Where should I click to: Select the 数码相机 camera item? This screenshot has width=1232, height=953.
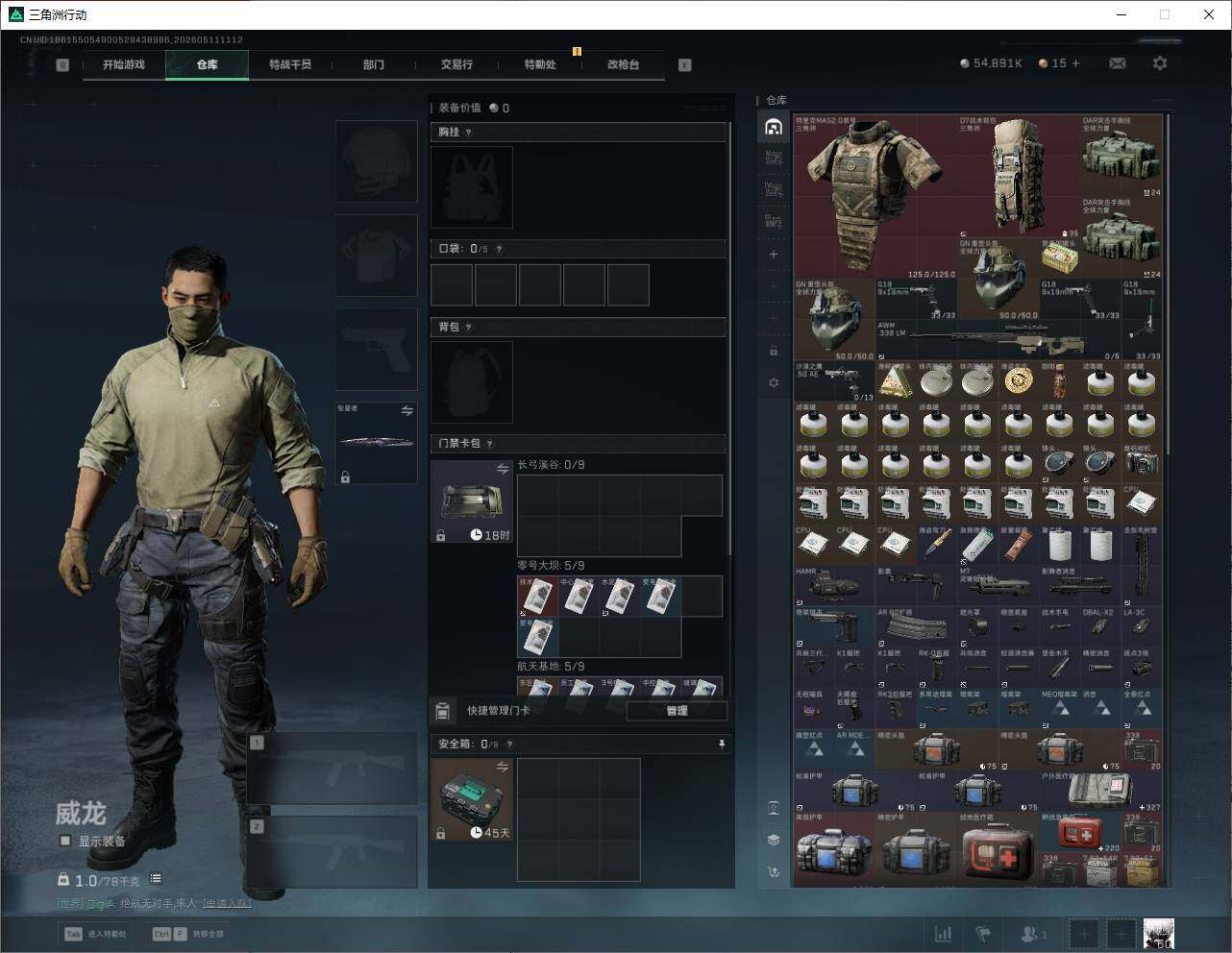click(x=1141, y=463)
